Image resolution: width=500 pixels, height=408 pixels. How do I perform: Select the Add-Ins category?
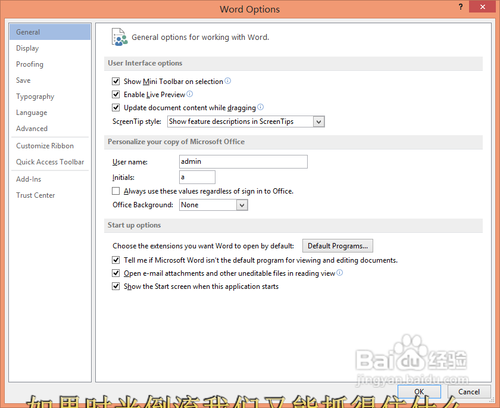coord(50,179)
